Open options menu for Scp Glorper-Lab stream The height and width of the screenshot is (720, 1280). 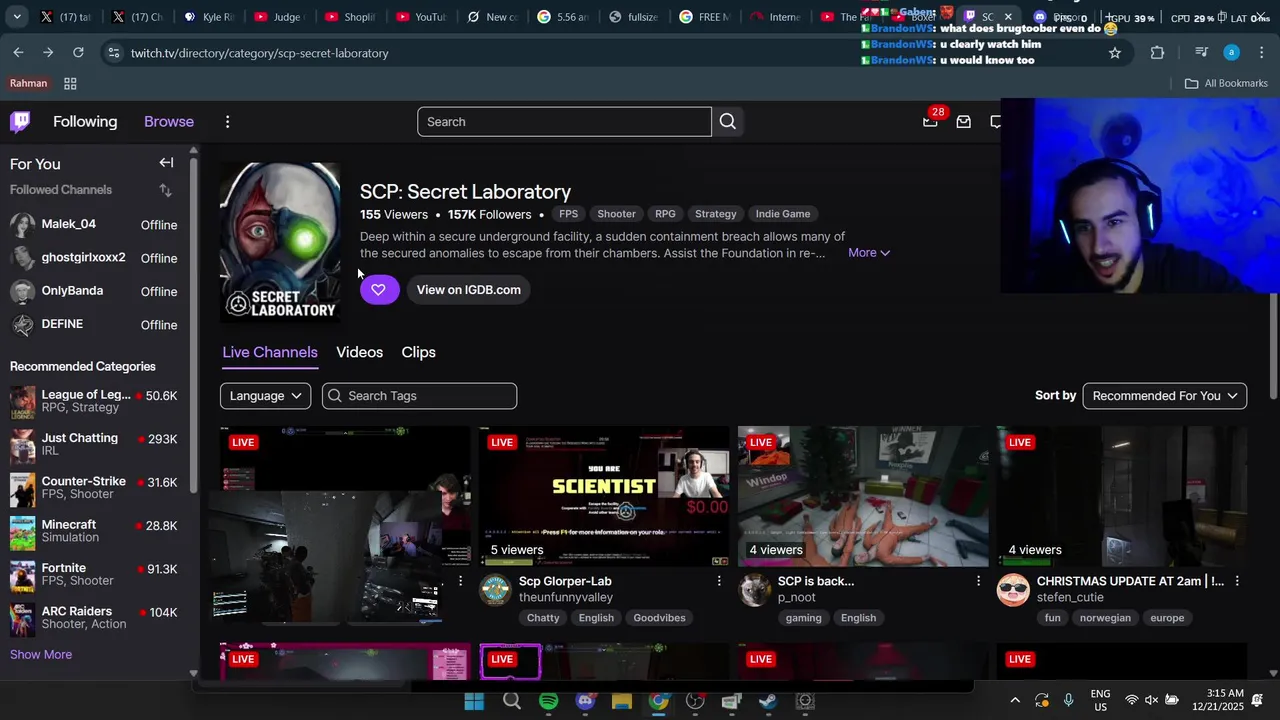[x=718, y=581]
